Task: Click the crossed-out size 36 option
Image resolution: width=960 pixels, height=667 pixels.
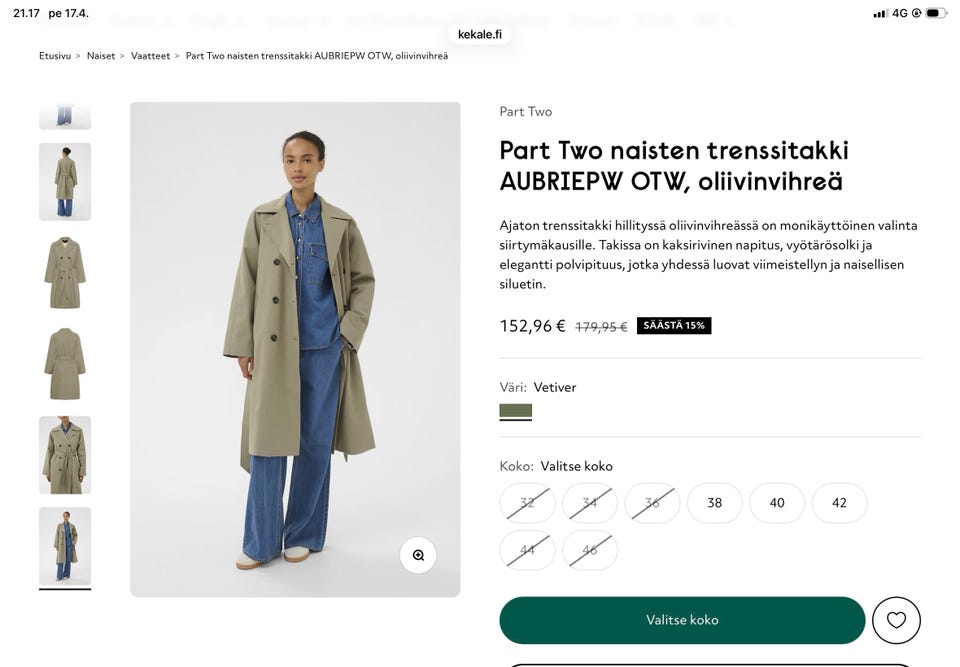Action: click(x=652, y=503)
